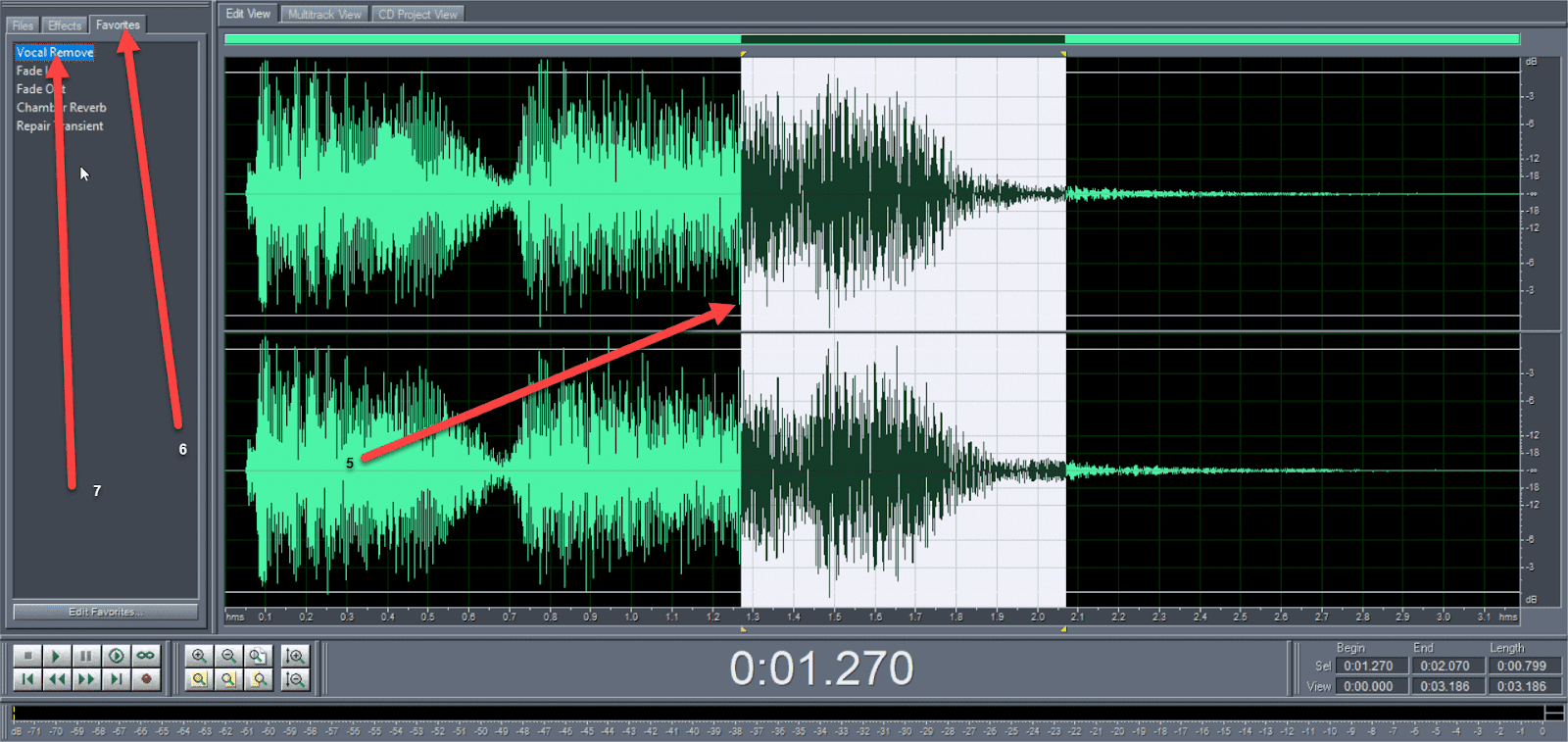Click the 1.0 mark on time ruler
This screenshot has height=742, width=1568.
pyautogui.click(x=631, y=617)
